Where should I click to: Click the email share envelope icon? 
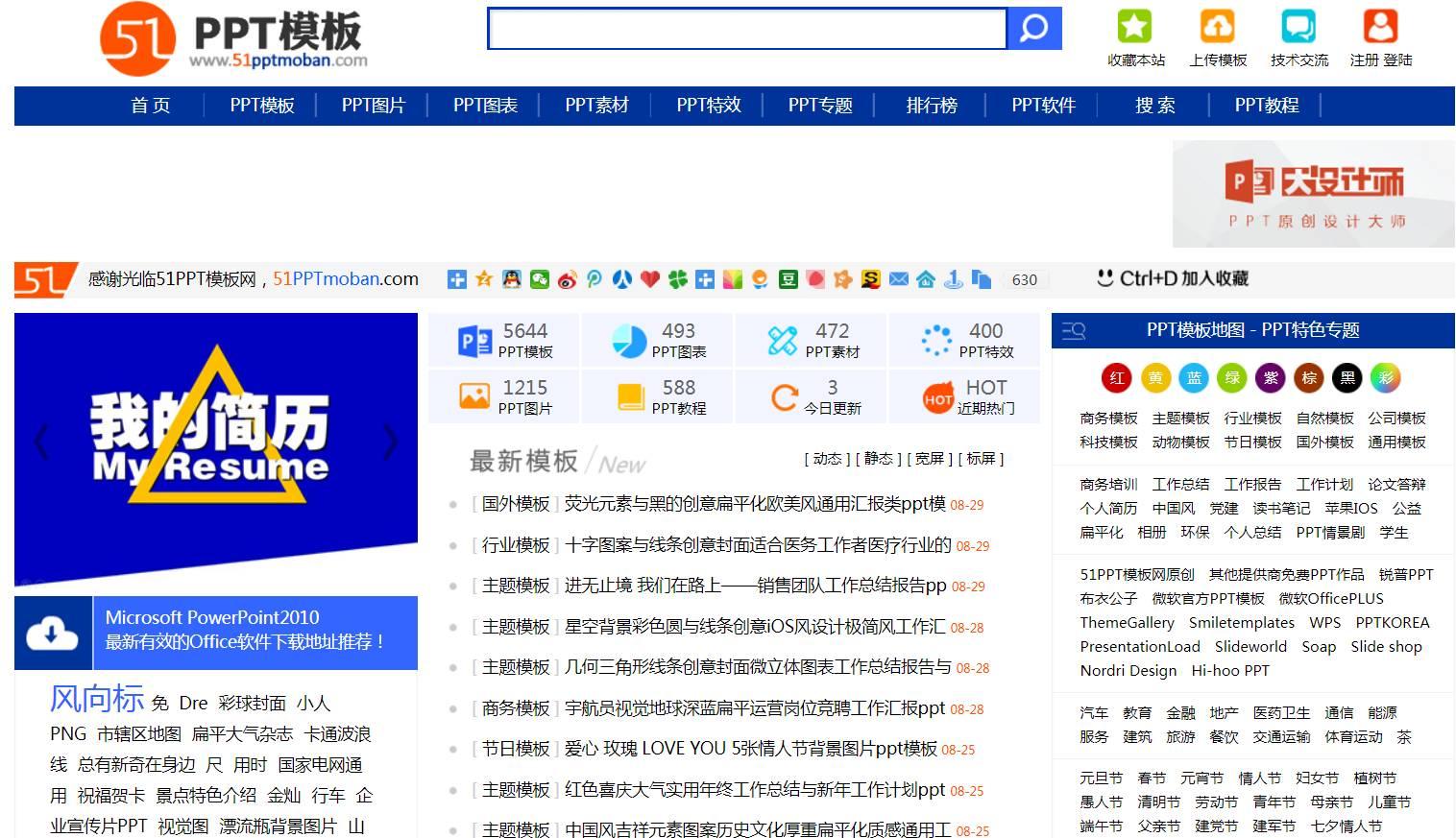tap(899, 279)
